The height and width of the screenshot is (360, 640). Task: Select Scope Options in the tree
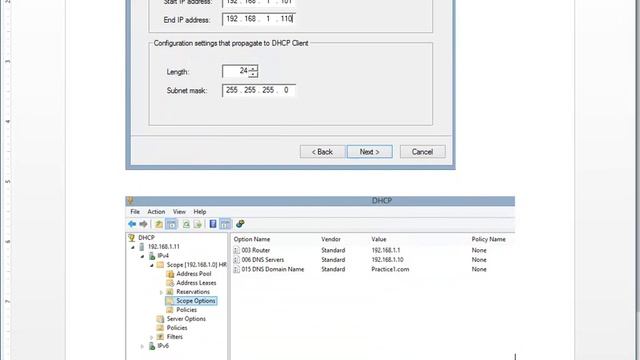[x=196, y=301]
